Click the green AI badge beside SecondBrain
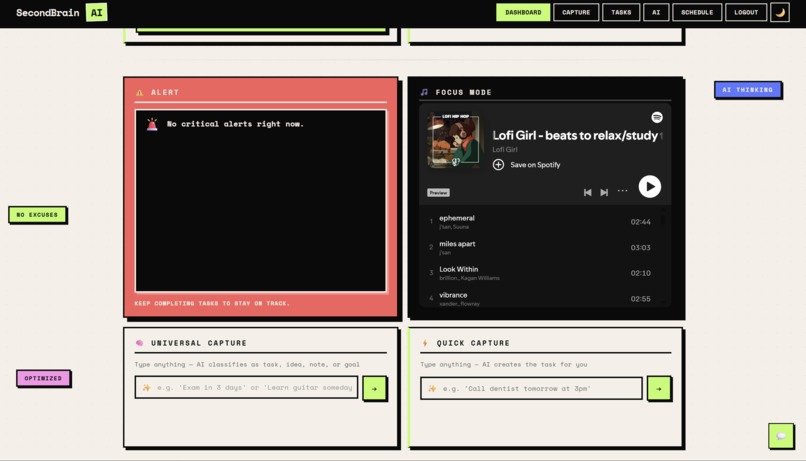 pyautogui.click(x=97, y=12)
